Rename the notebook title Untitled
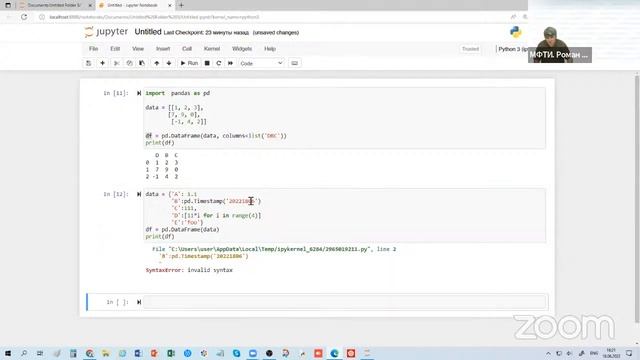640x360 pixels. coord(148,32)
